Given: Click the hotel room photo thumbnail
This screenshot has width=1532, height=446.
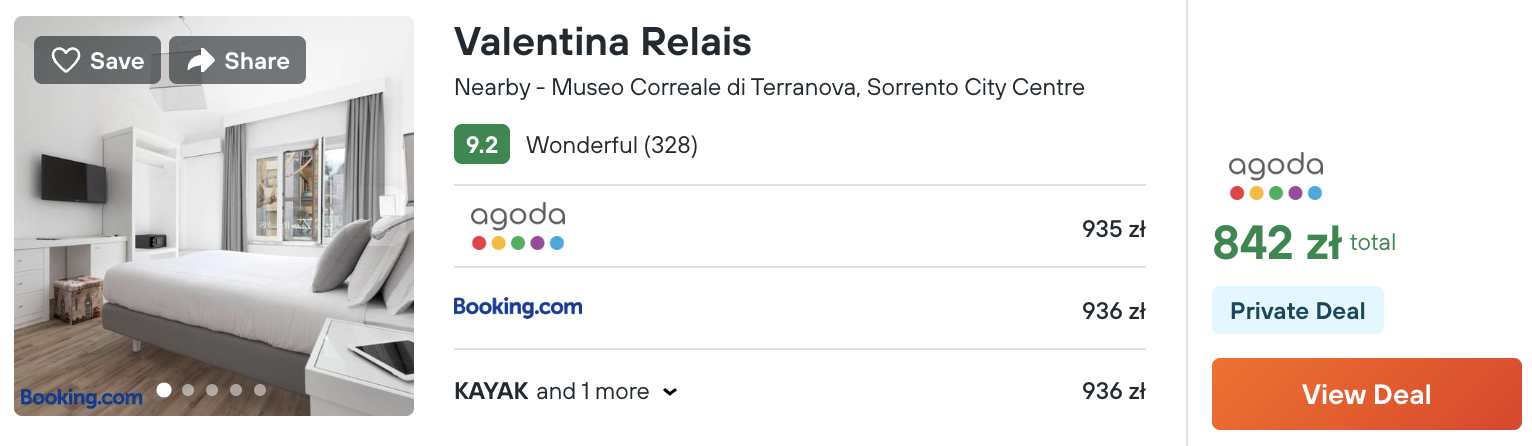Looking at the screenshot, I should pyautogui.click(x=214, y=216).
